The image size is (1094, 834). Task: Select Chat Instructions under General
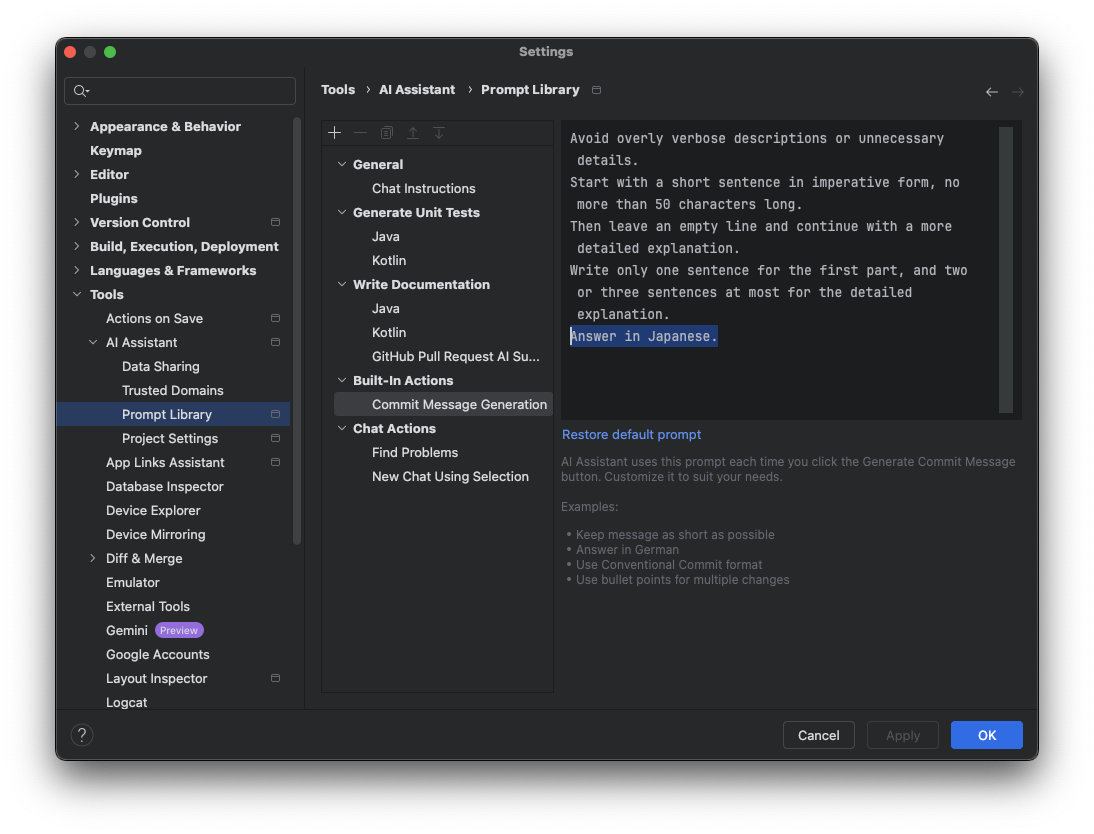(x=423, y=188)
